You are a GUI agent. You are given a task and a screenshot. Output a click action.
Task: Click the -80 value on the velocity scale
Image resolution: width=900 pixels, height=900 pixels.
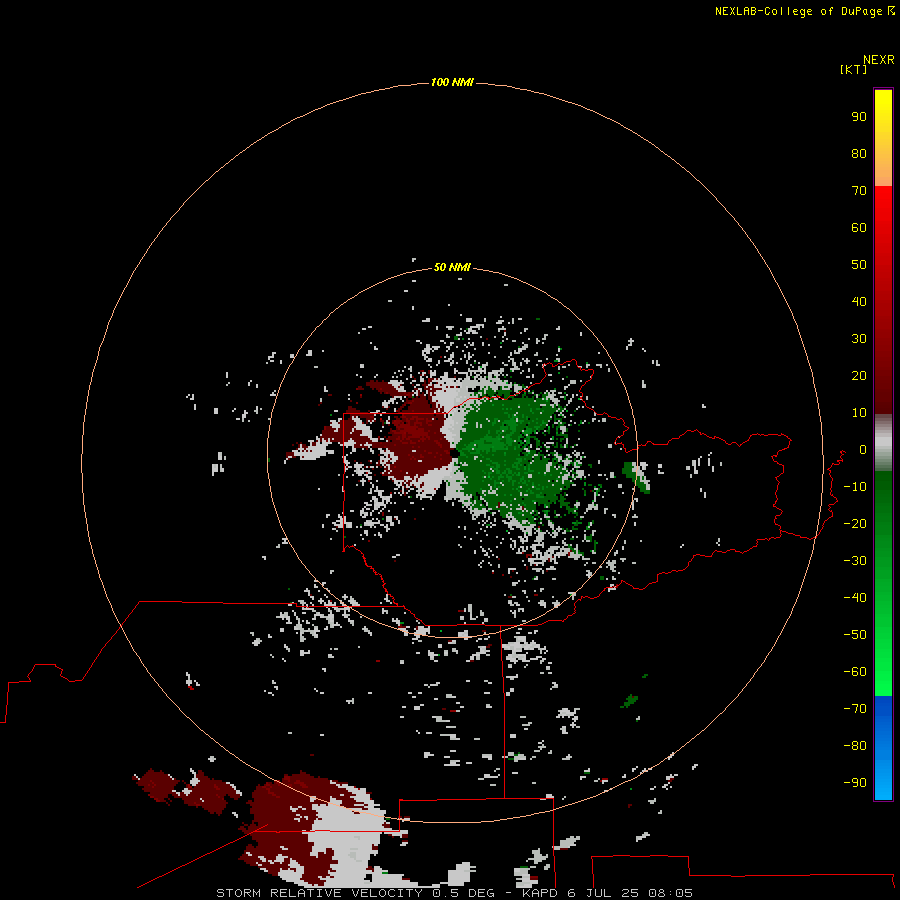[855, 746]
